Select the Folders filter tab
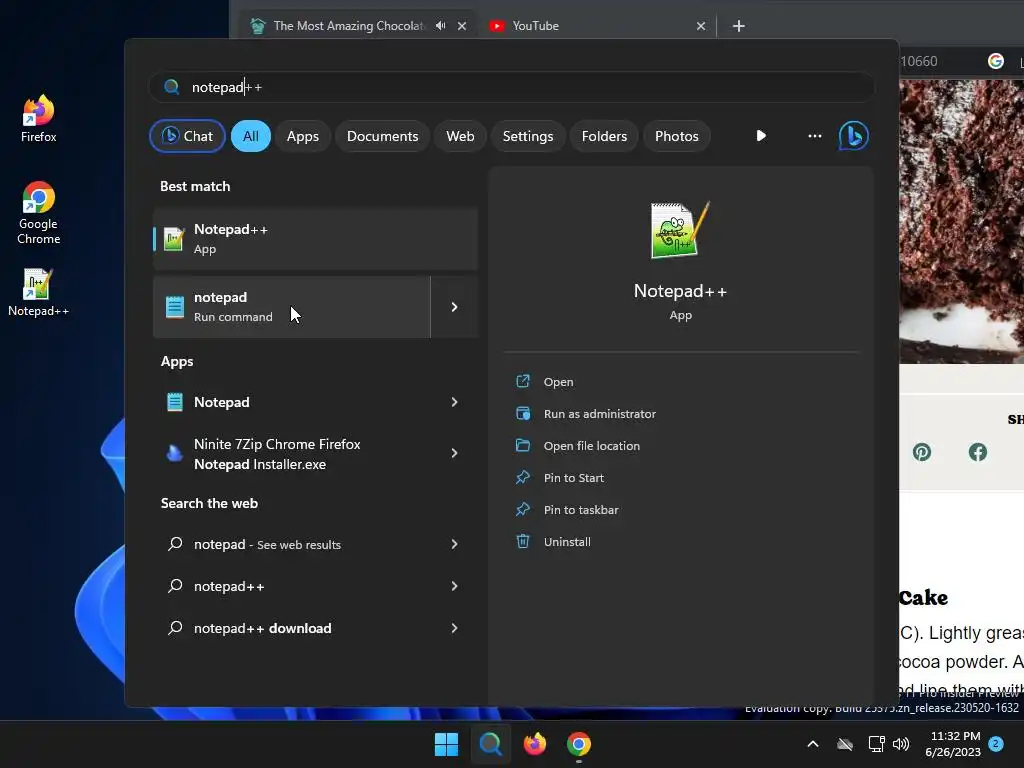 point(604,136)
